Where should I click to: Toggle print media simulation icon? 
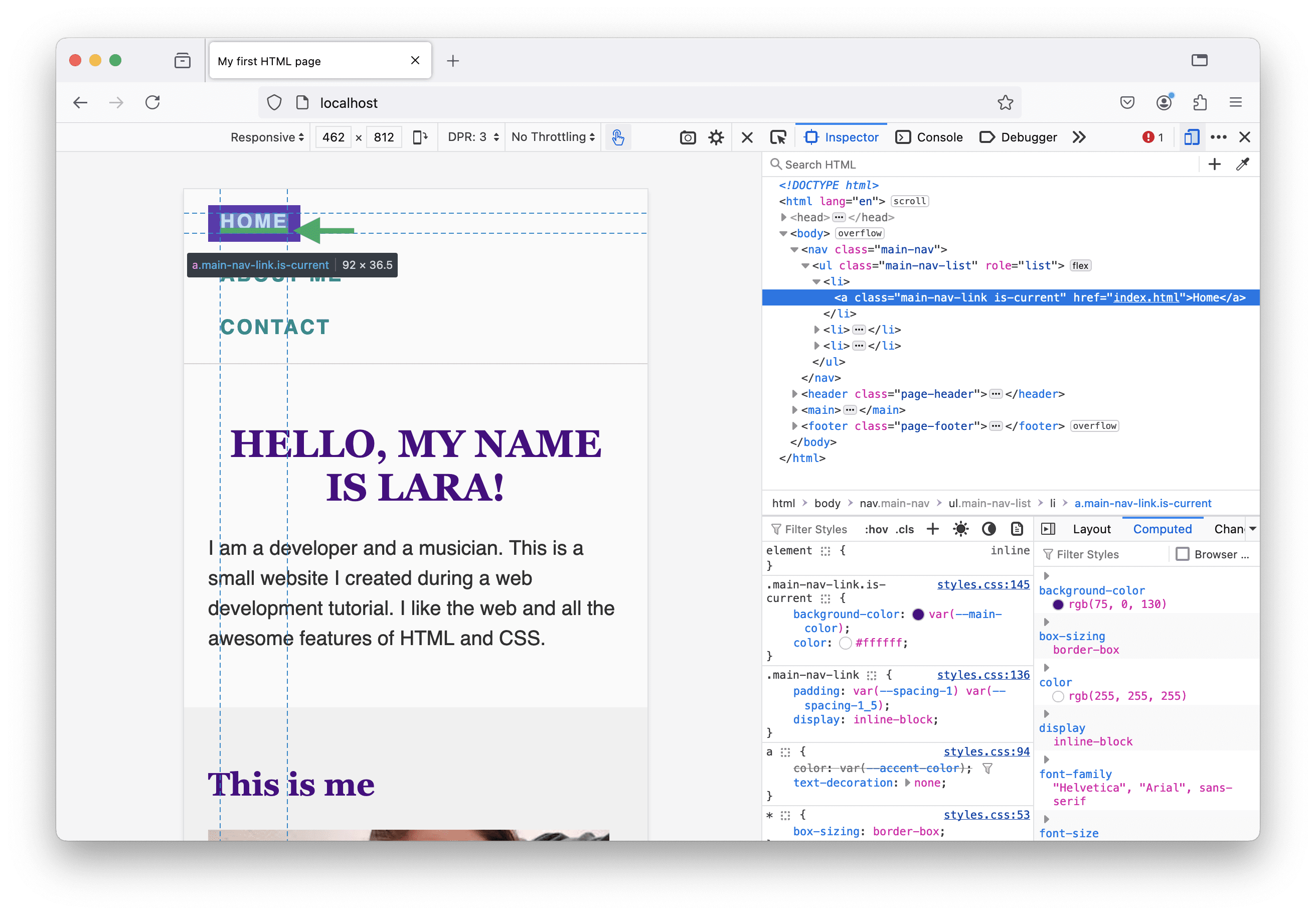tap(1017, 529)
